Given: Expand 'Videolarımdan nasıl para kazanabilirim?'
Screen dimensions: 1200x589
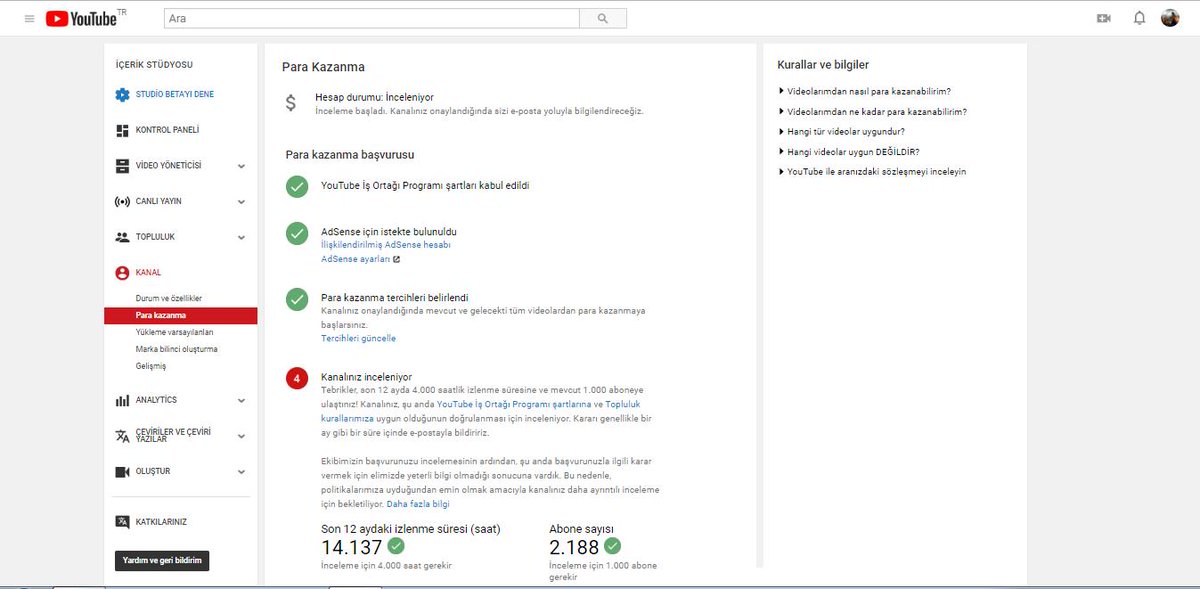Looking at the screenshot, I should pos(864,91).
